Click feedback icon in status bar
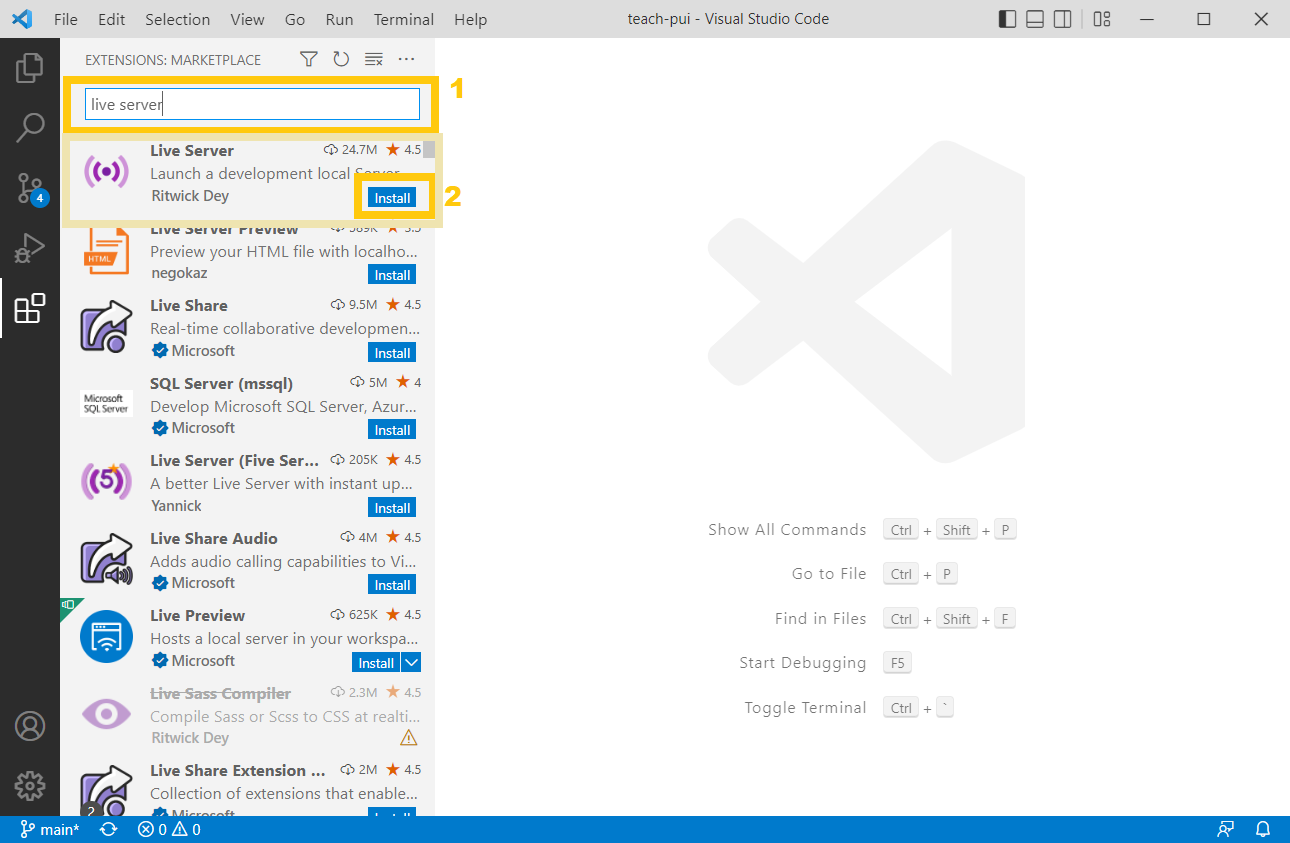Screen dimensions: 1290x843 tap(1225, 830)
